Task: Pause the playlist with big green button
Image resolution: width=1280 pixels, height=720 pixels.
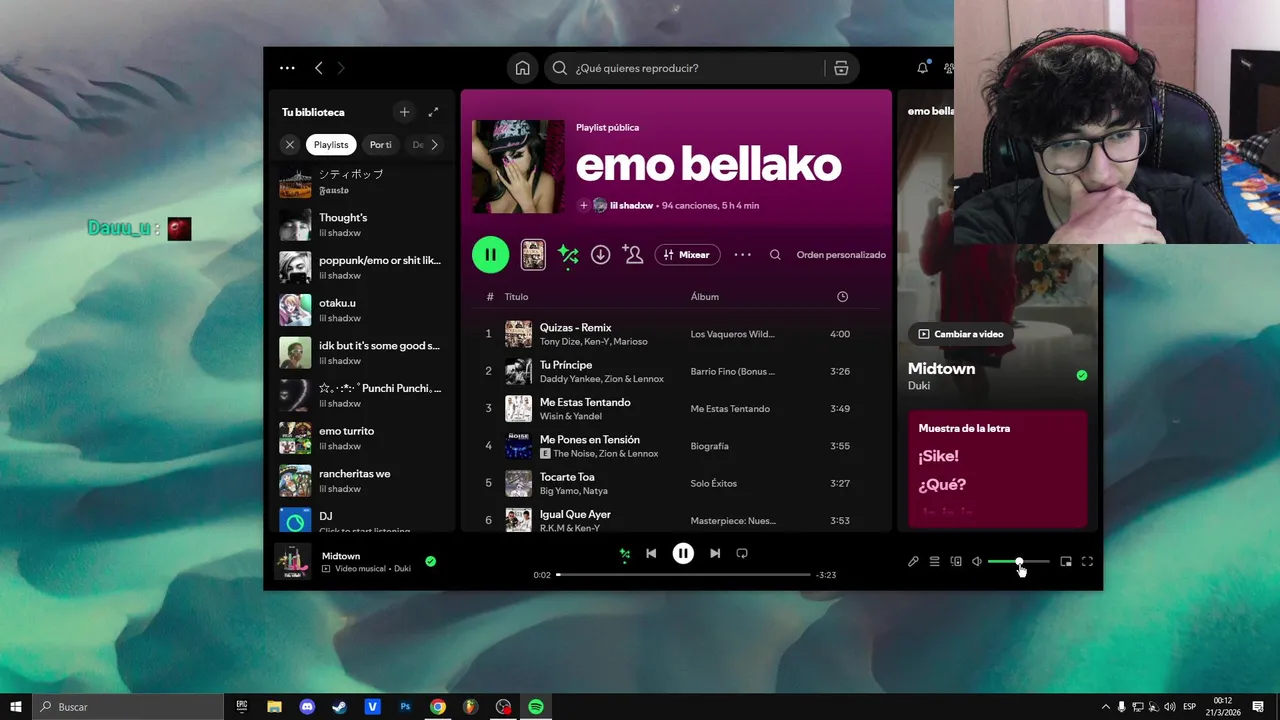Action: 490,255
